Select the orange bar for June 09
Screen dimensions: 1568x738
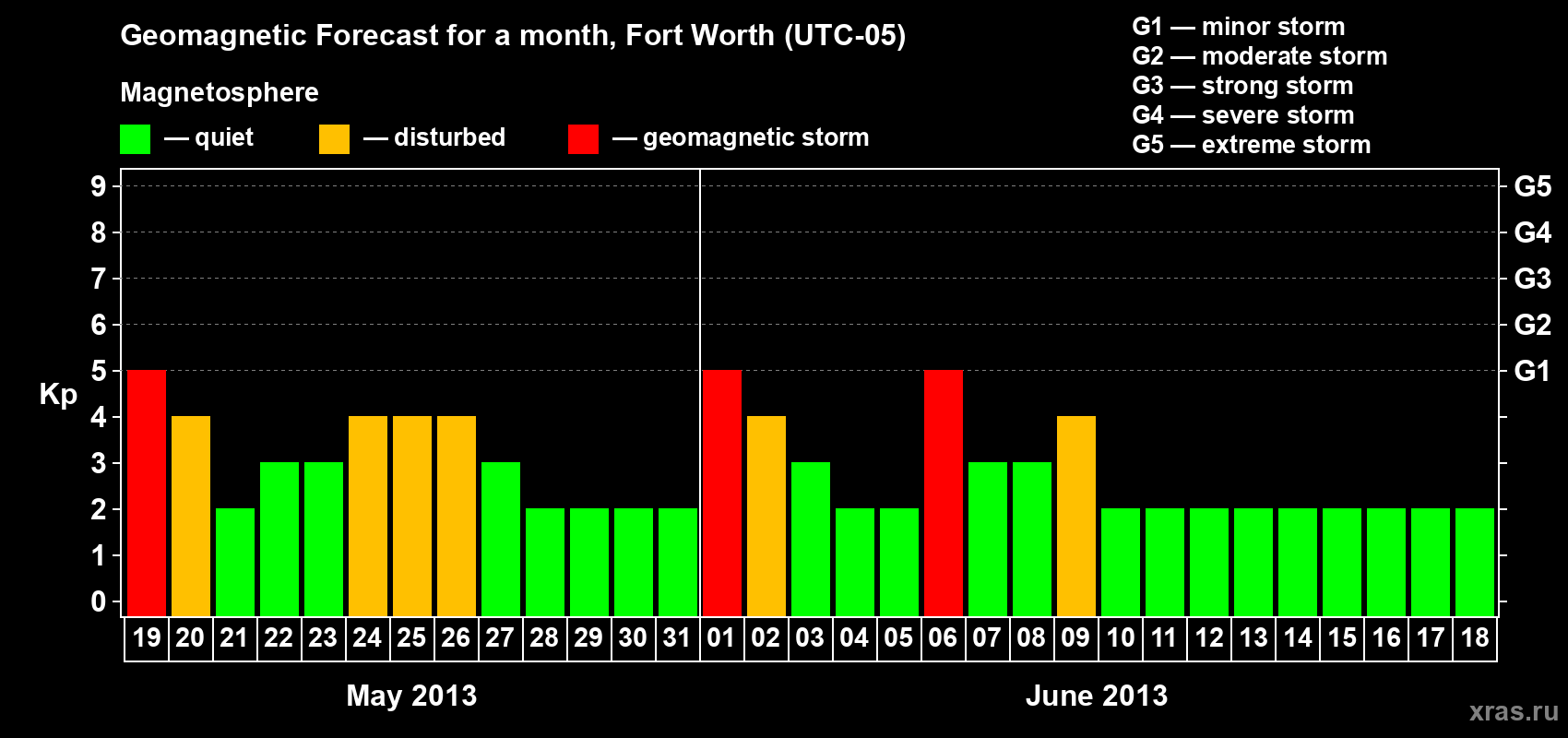tap(1076, 516)
